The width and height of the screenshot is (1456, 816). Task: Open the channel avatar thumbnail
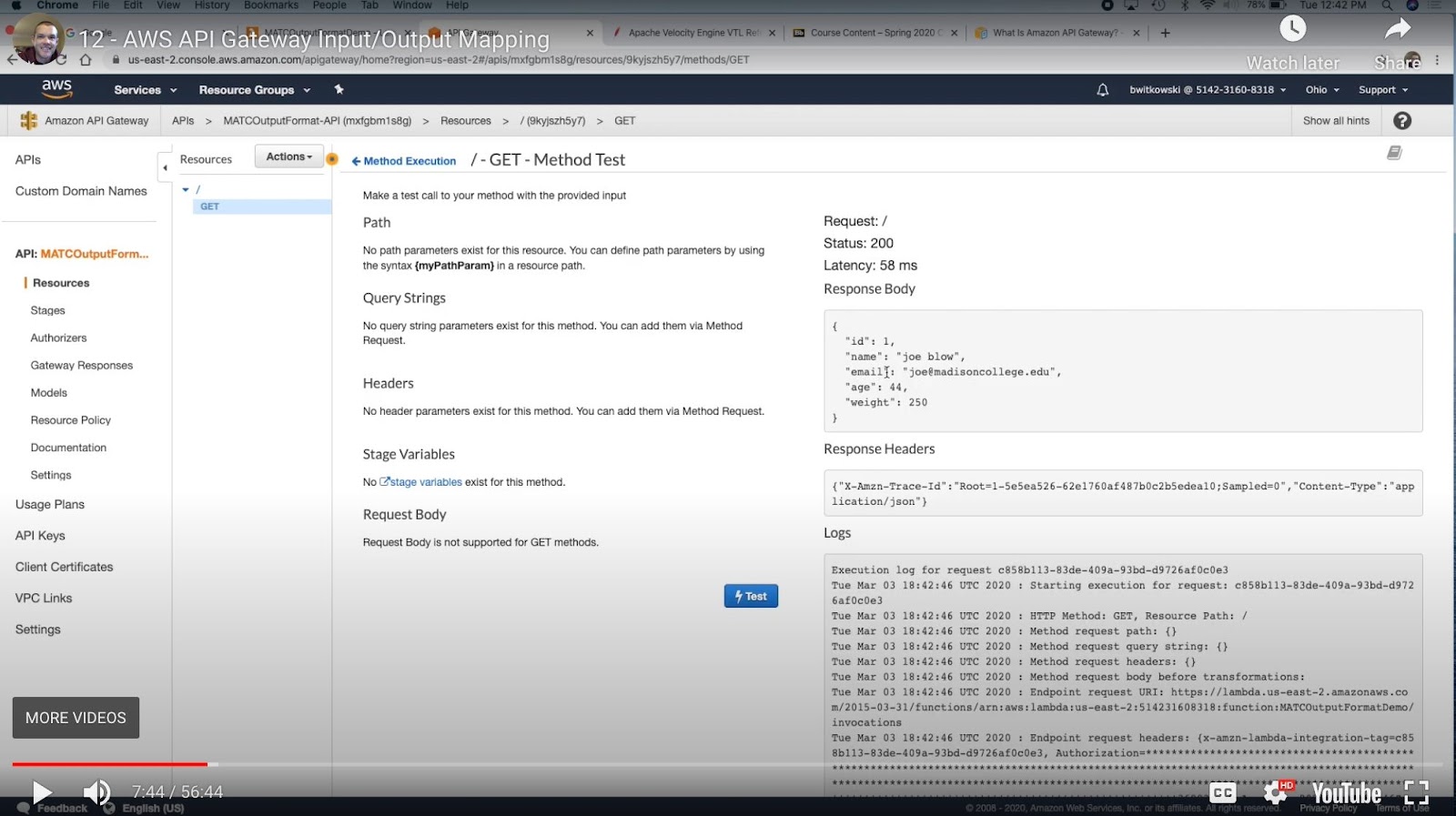(37, 38)
